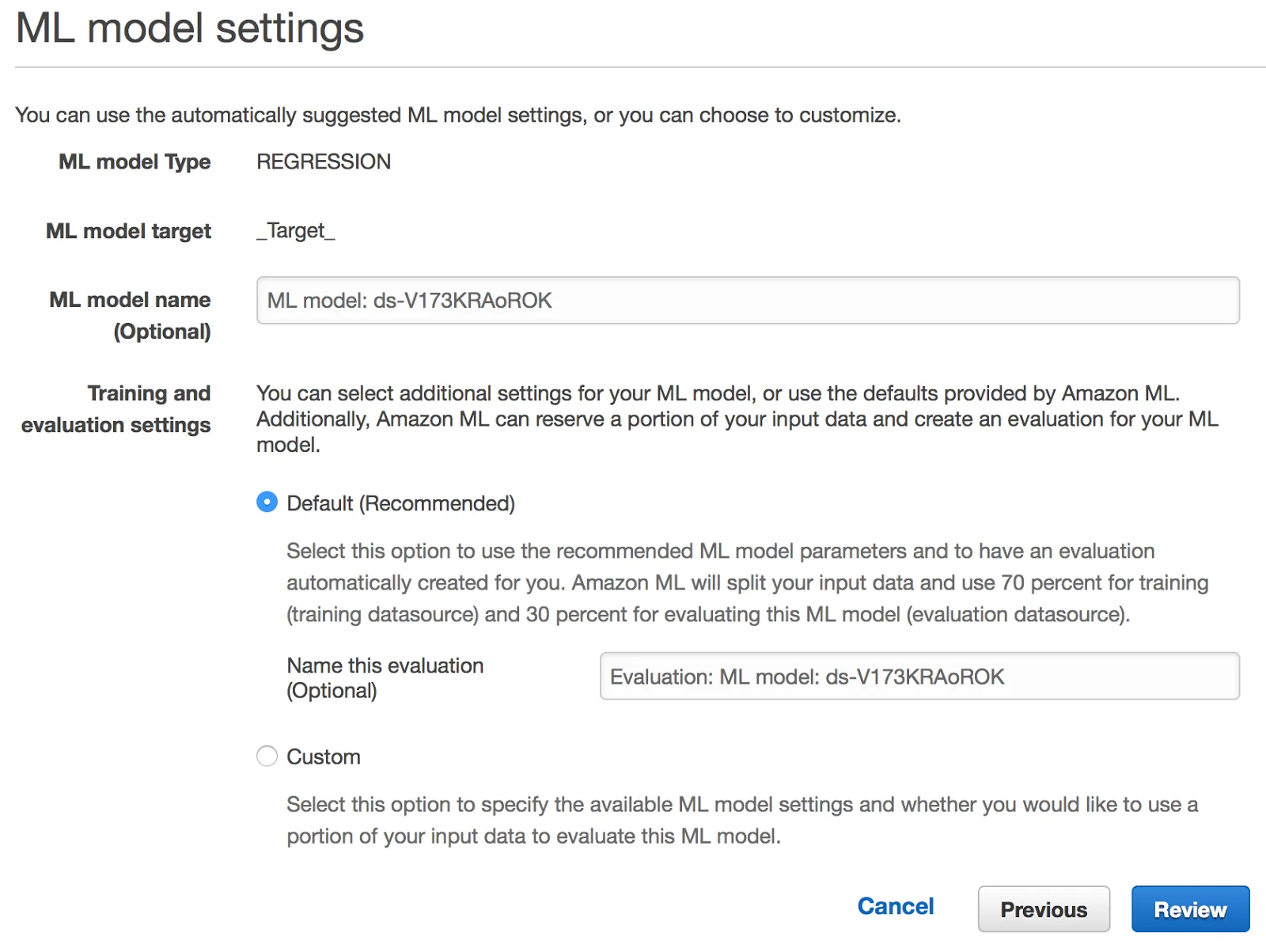Cancel the ML model creation wizard
This screenshot has width=1266, height=952.
[896, 906]
